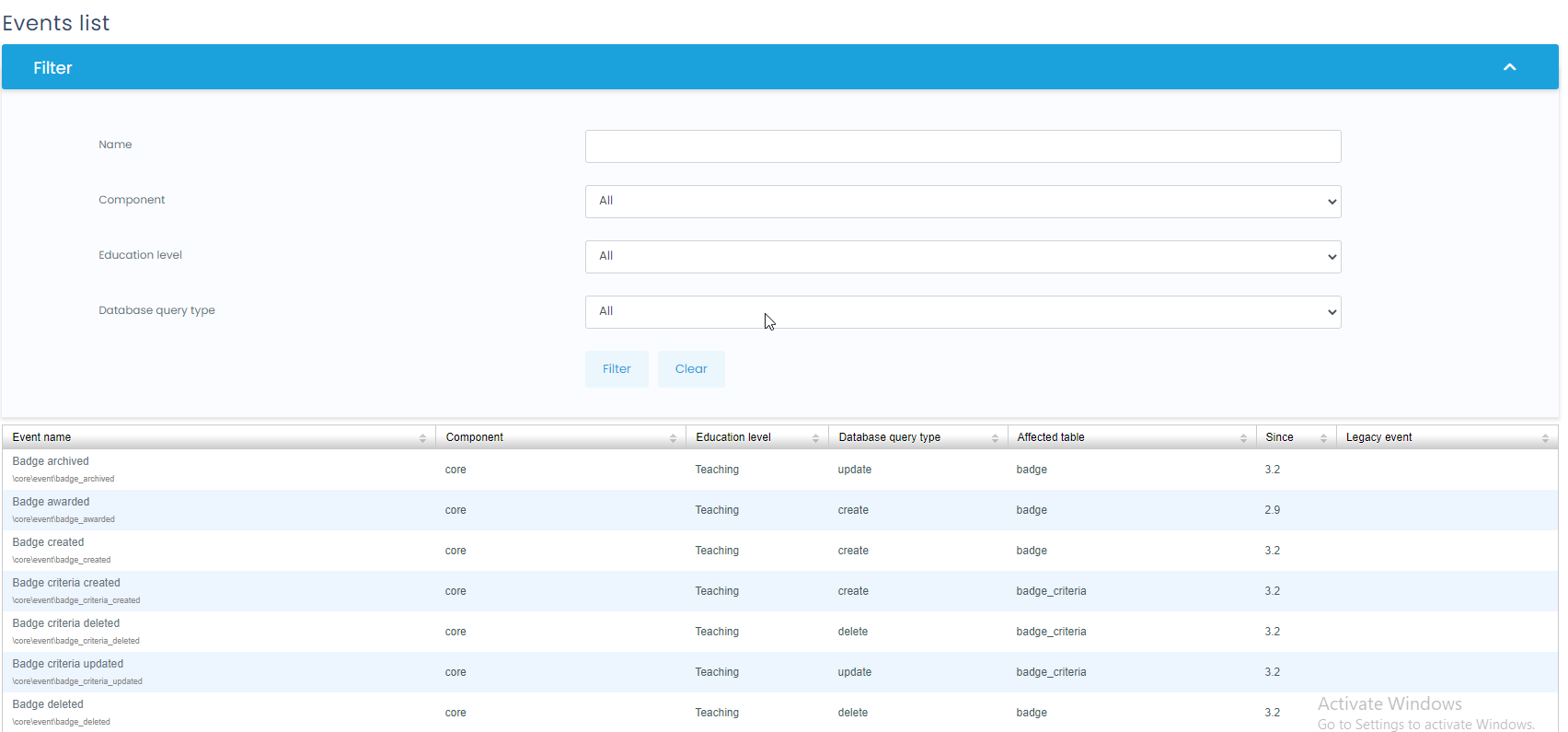Screen dimensions: 1568x732
Task: Click sort icon in Since column
Action: 1323,438
